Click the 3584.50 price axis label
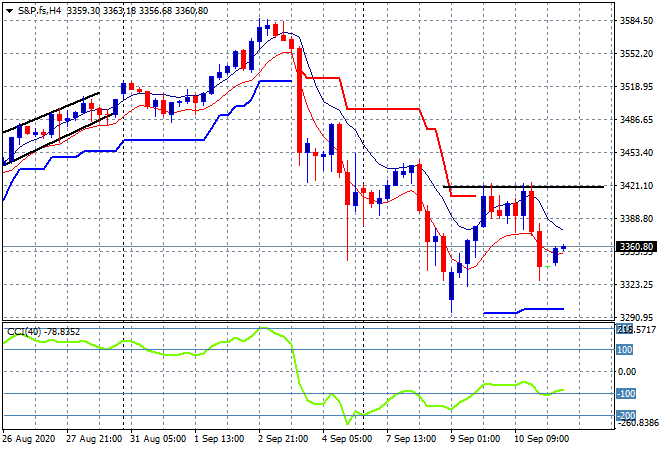 tap(636, 21)
